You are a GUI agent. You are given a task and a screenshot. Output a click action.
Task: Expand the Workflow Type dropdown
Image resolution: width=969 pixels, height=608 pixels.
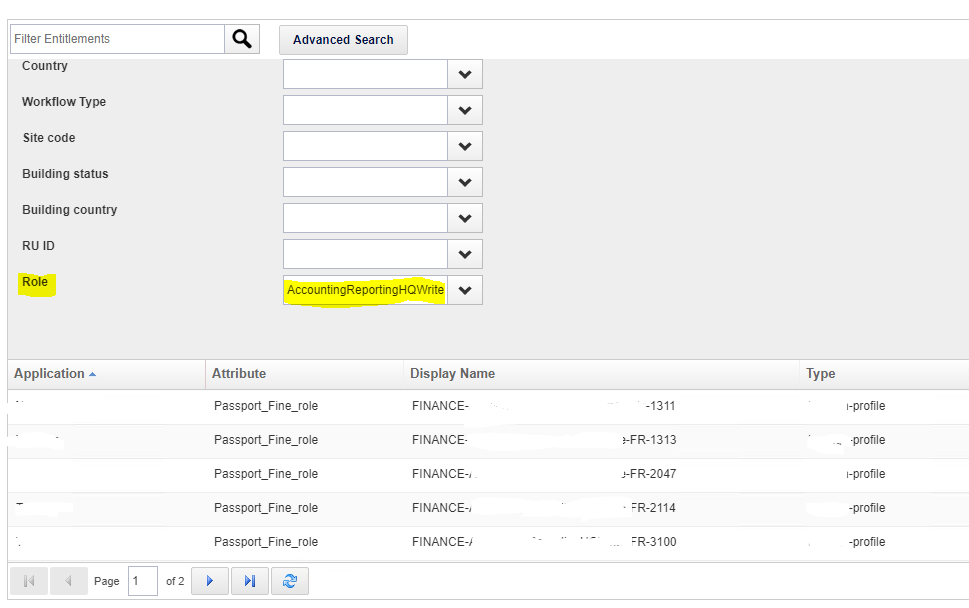464,110
